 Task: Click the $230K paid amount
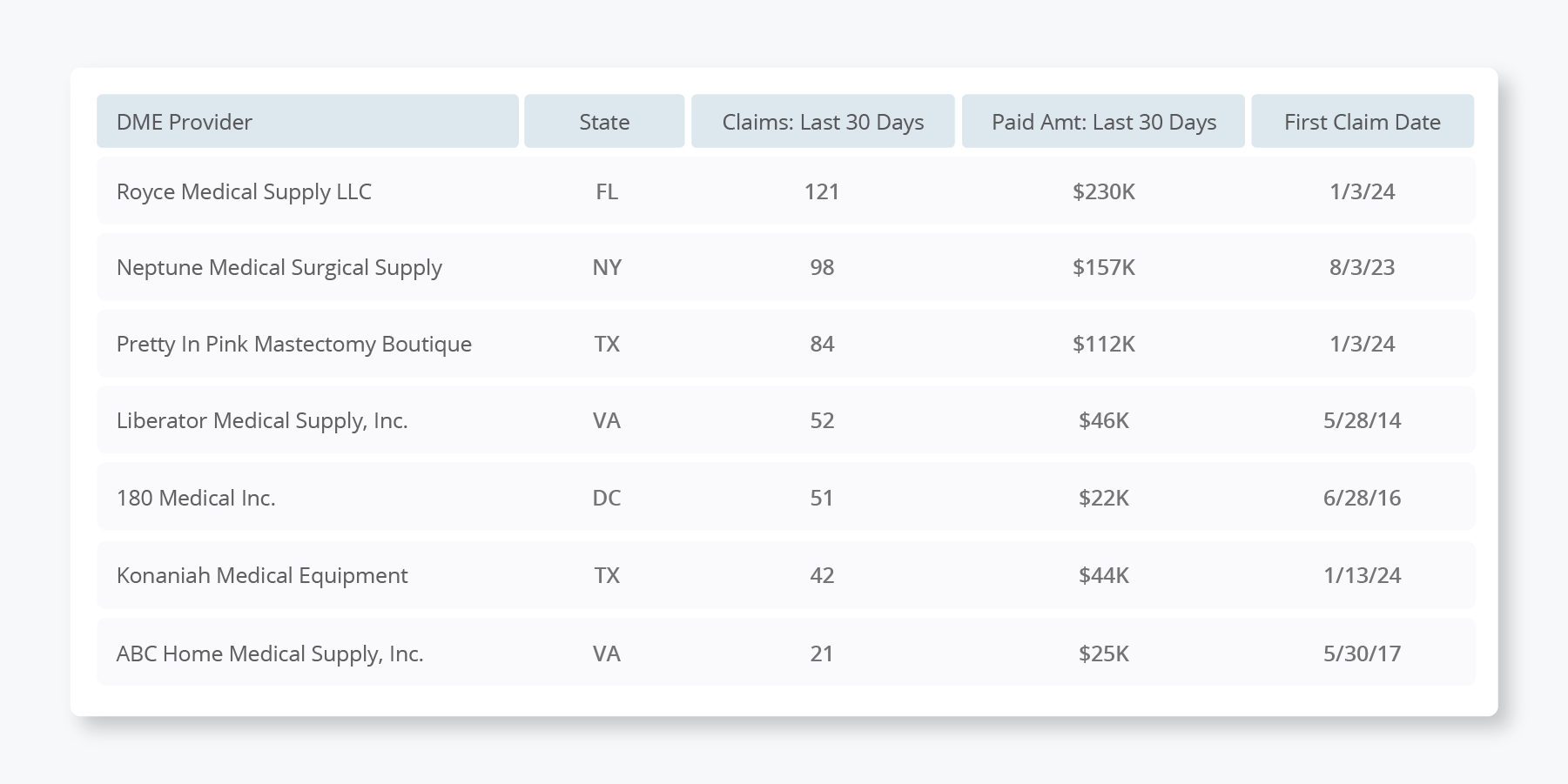pos(1104,191)
